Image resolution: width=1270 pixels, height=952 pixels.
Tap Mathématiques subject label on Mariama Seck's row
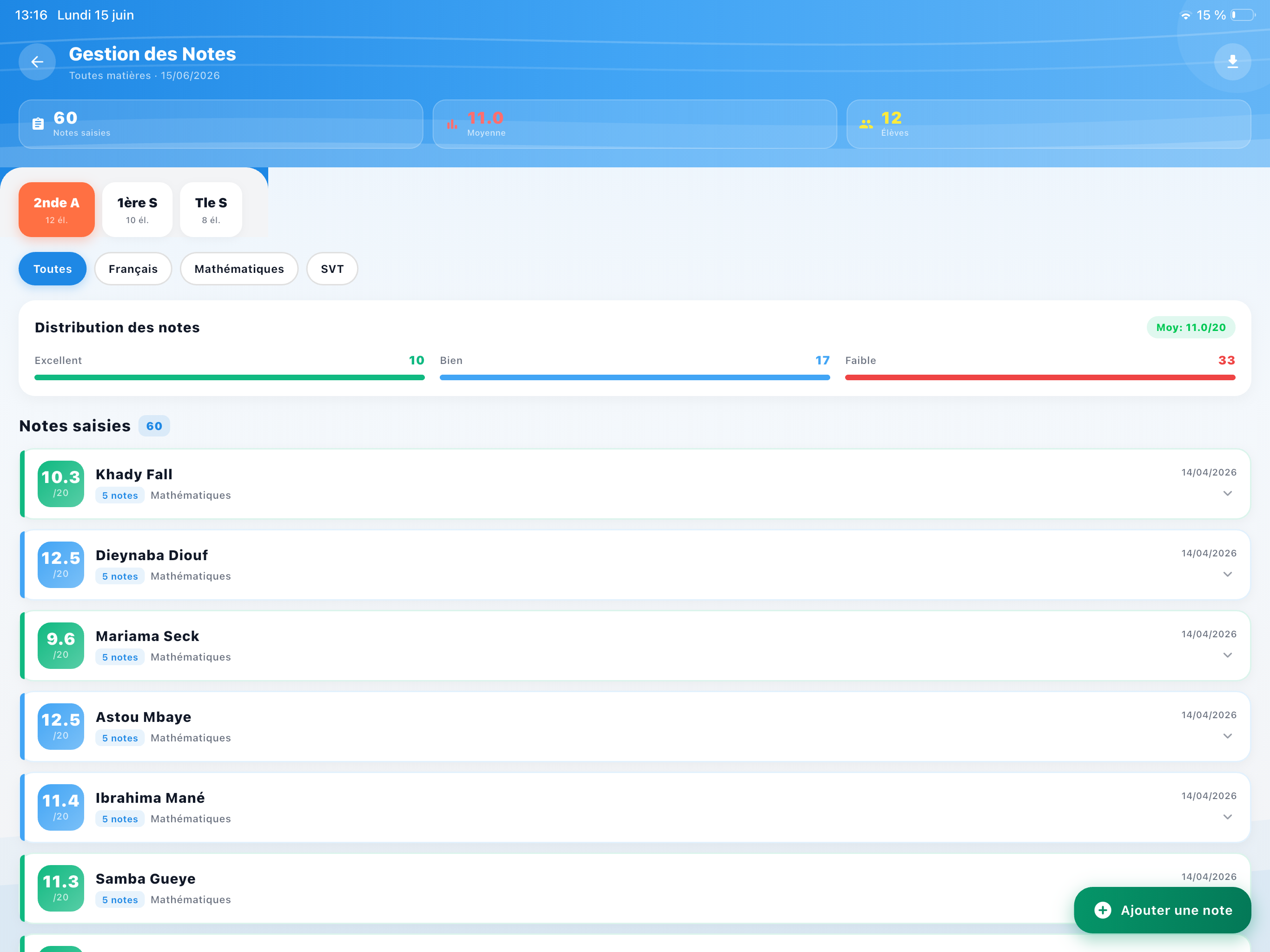(191, 657)
